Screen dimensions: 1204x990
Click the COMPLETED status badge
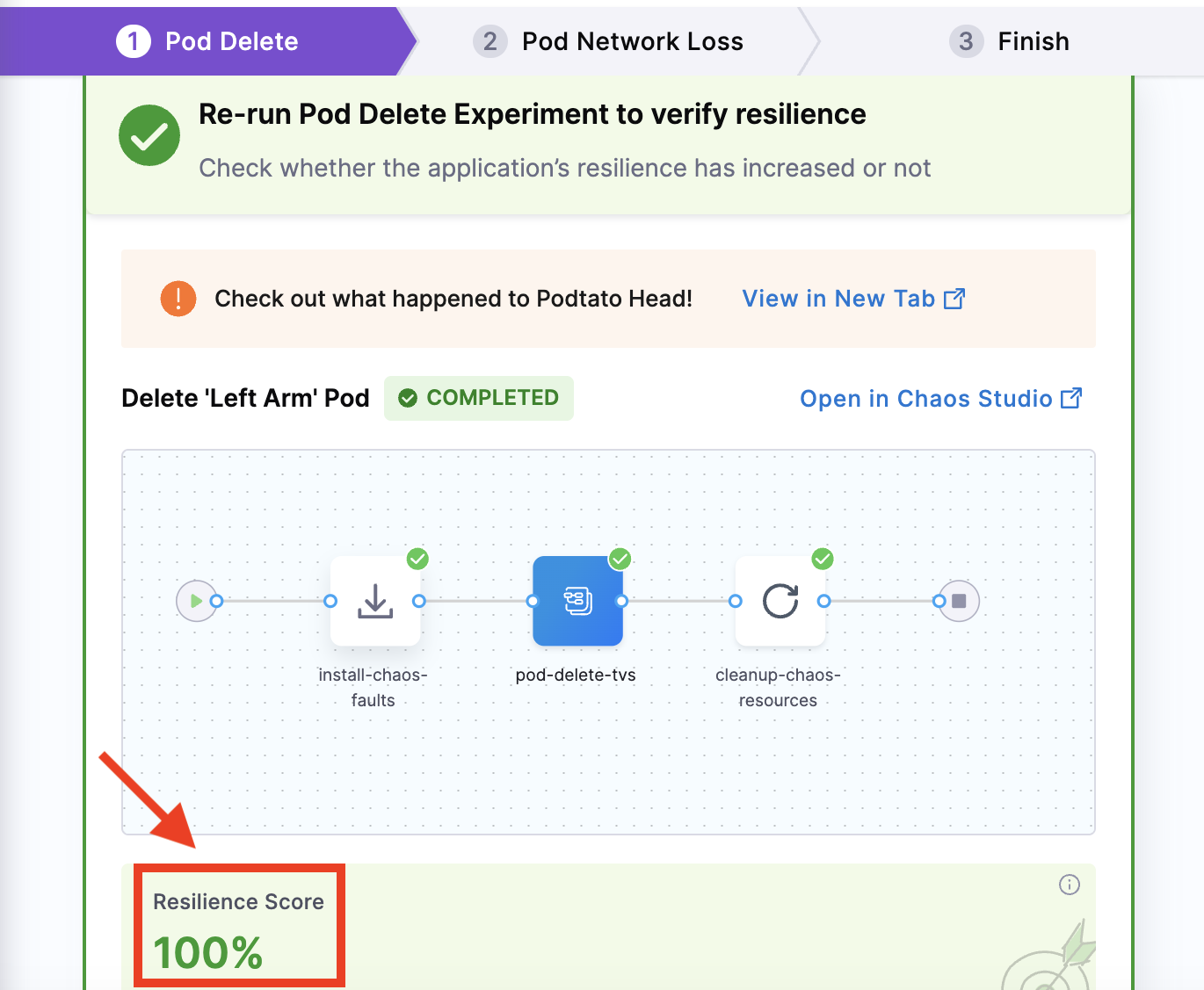[479, 398]
